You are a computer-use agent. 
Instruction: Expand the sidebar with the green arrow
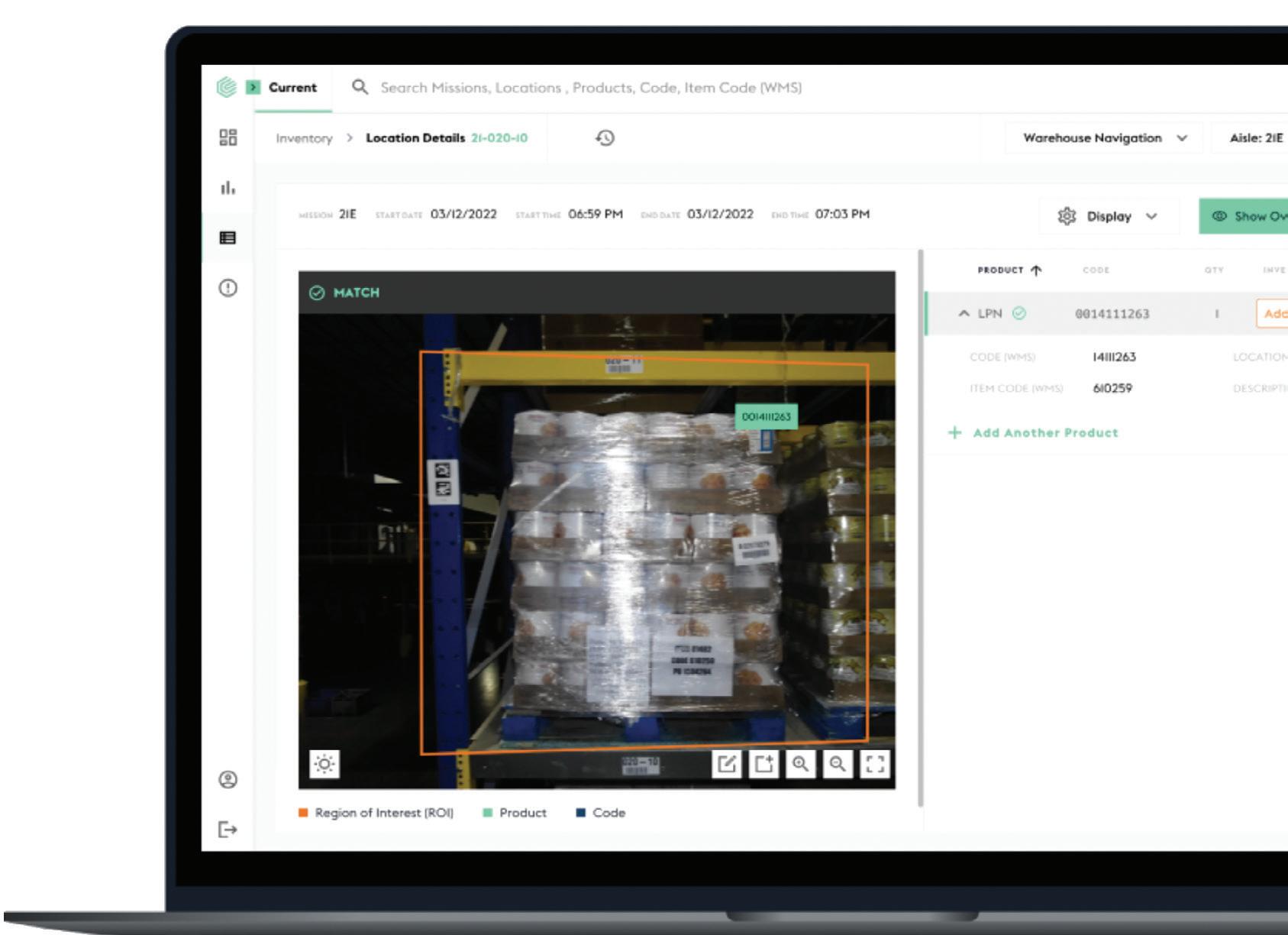tap(253, 87)
